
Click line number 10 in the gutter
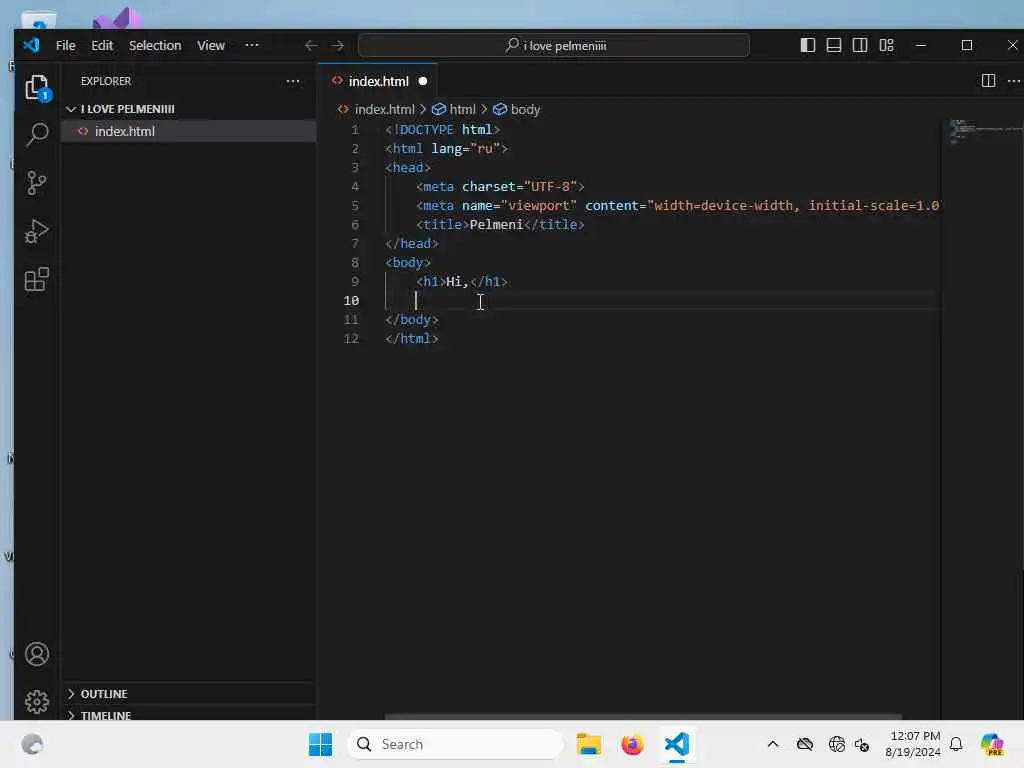tap(351, 300)
